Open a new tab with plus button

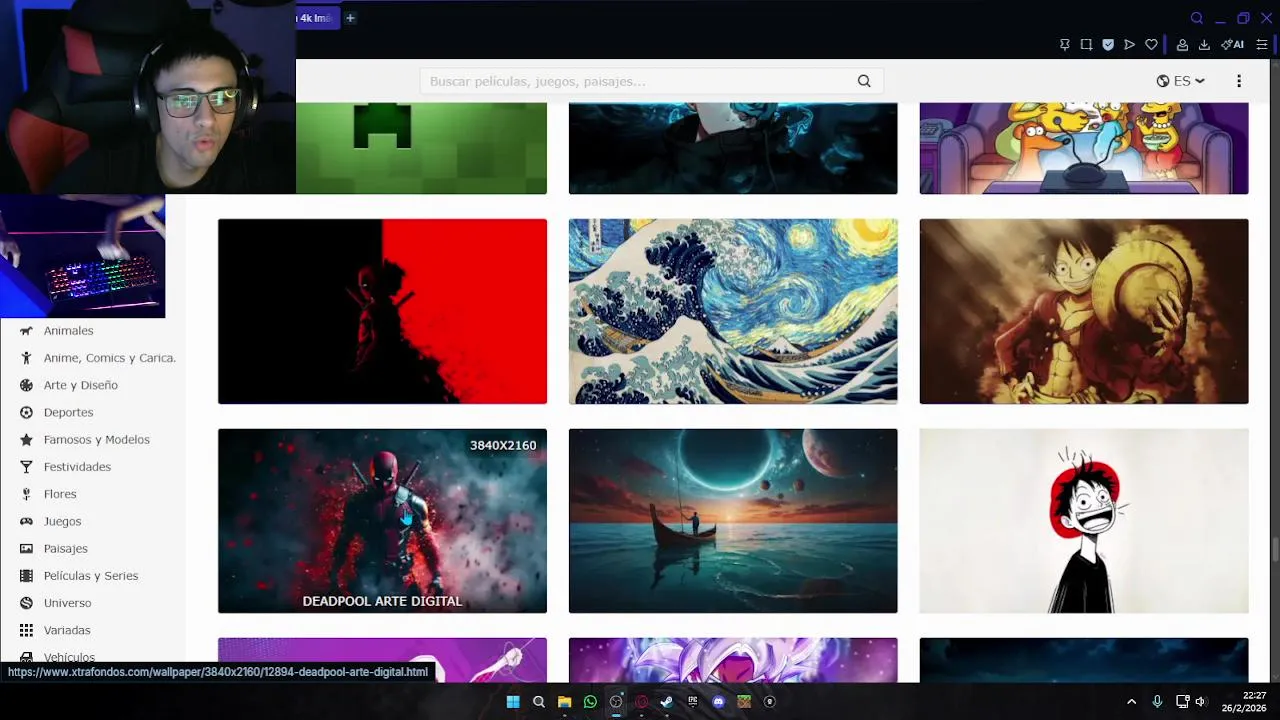click(350, 18)
